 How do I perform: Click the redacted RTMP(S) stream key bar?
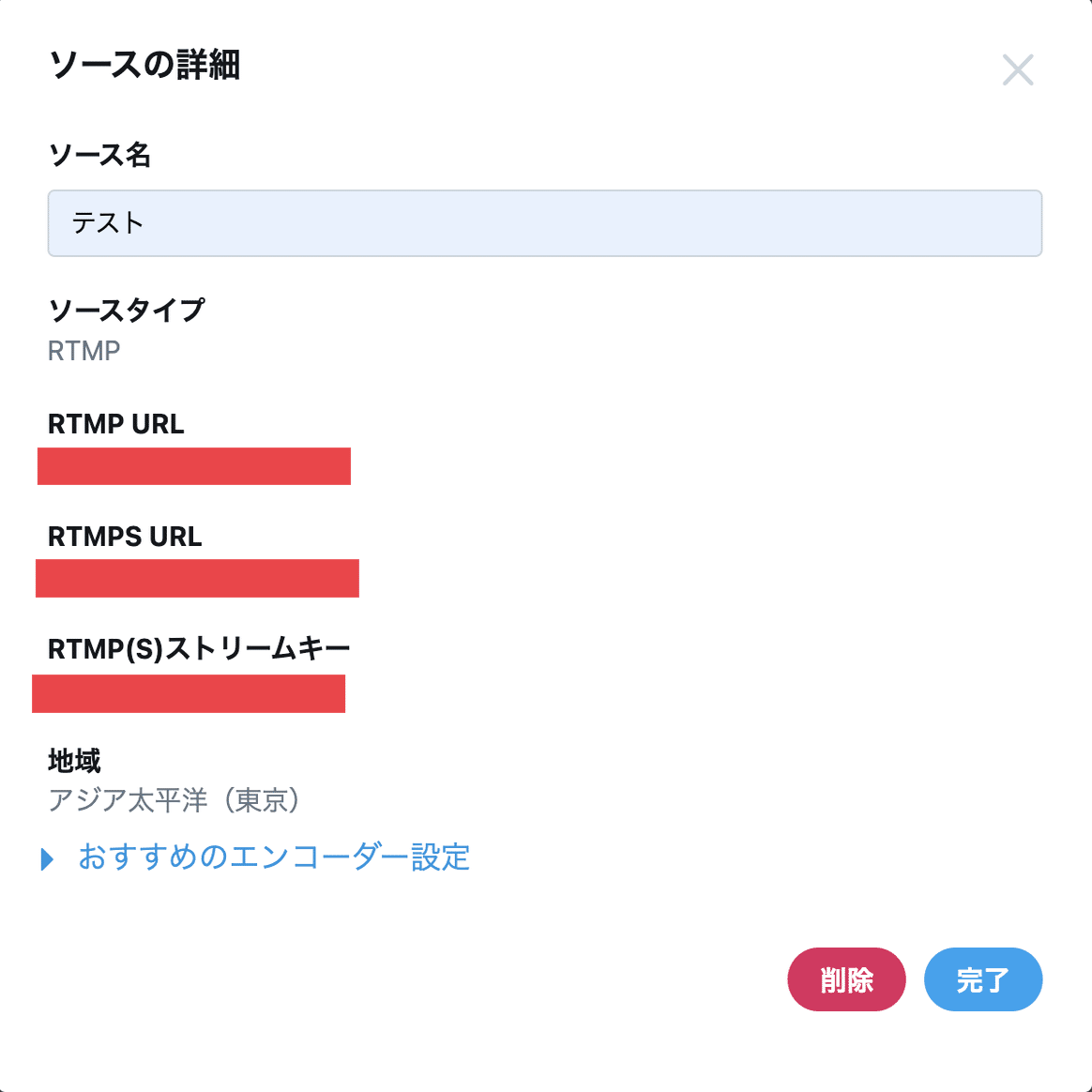[x=188, y=694]
